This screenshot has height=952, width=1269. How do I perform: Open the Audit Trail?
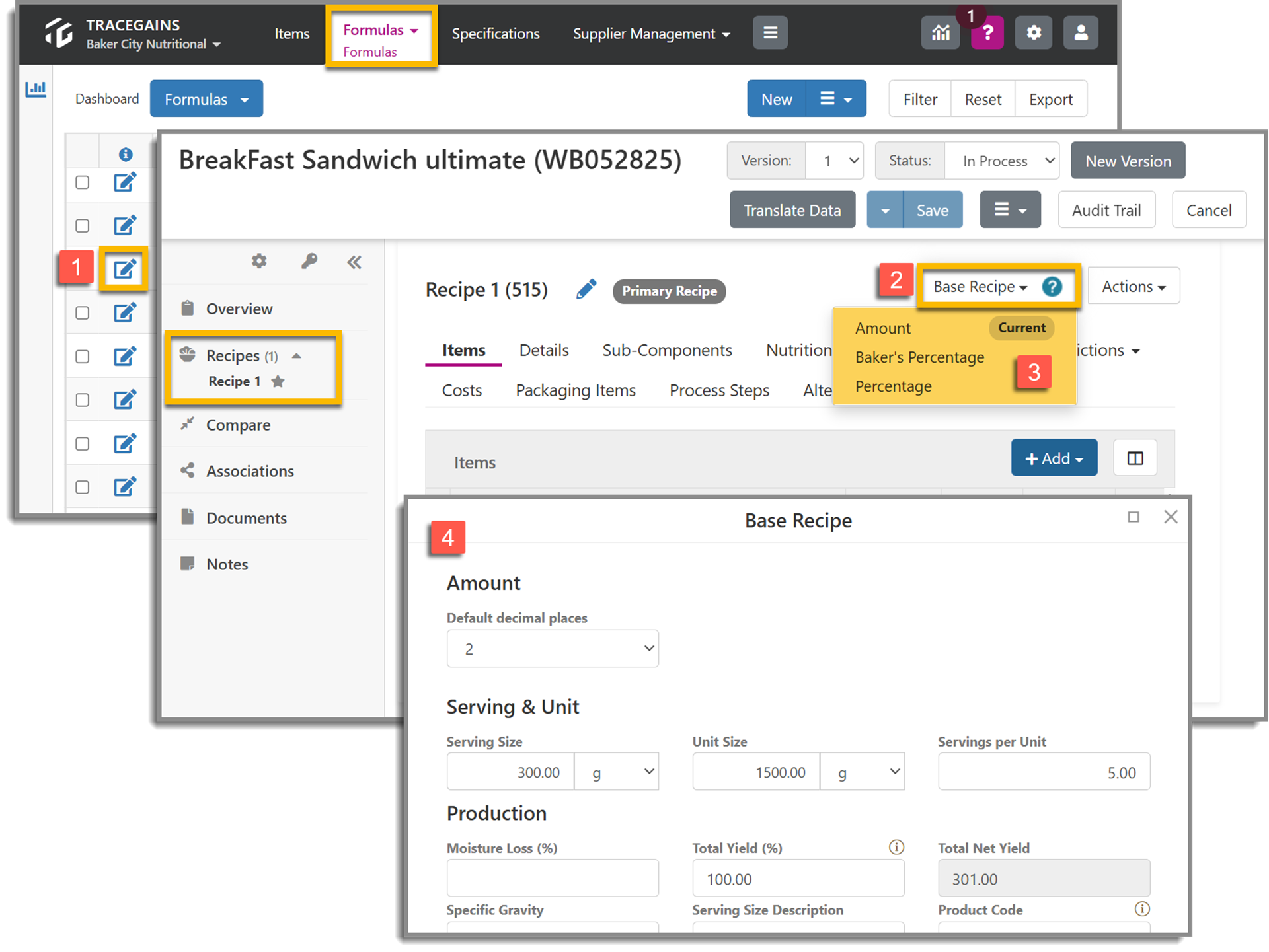1106,210
